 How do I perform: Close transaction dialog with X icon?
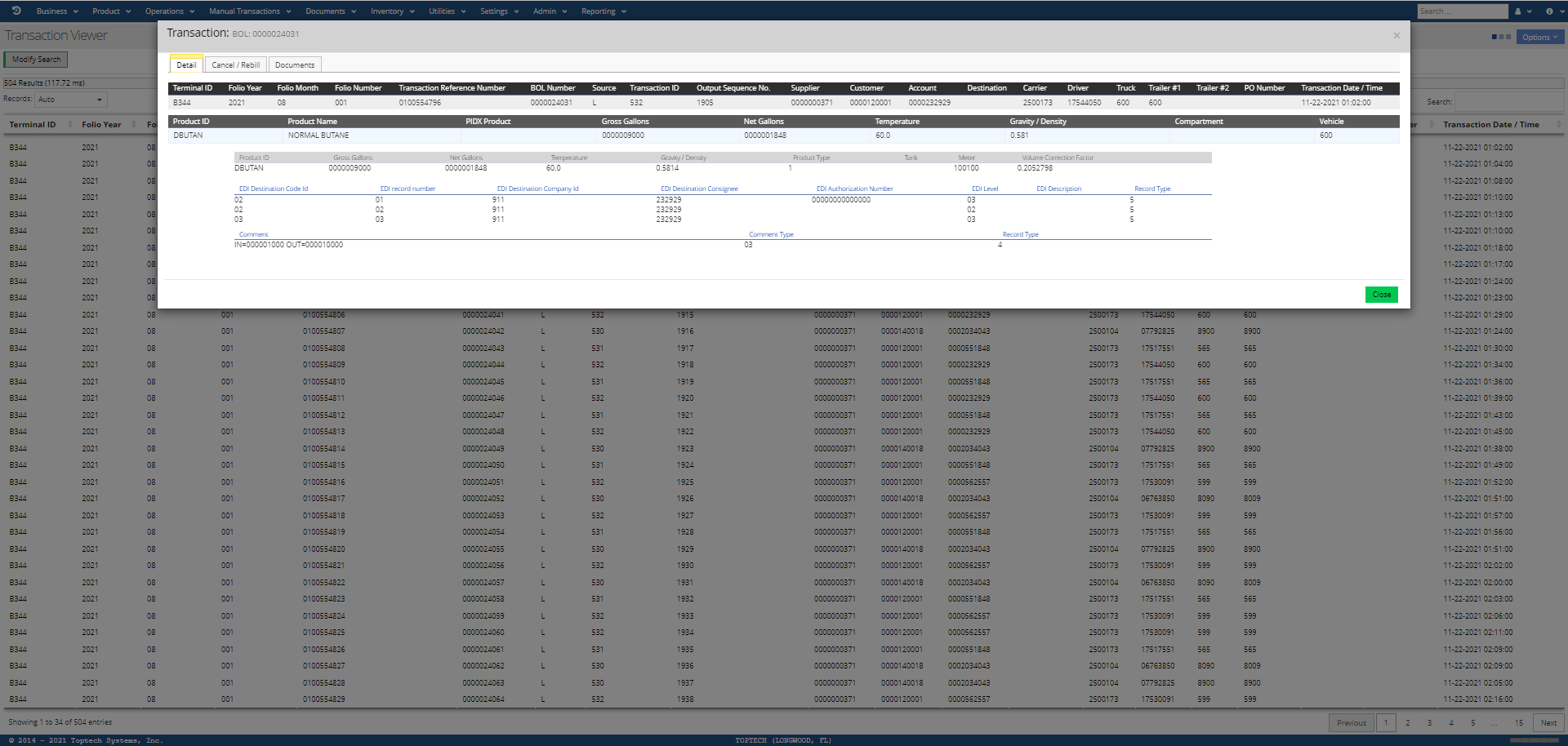point(1396,35)
